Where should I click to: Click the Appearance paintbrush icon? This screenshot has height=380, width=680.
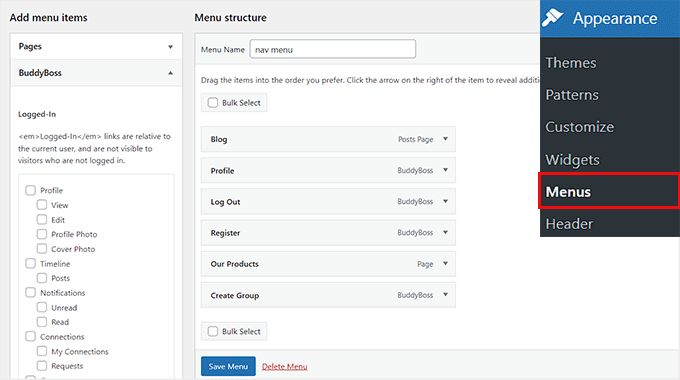[x=552, y=18]
